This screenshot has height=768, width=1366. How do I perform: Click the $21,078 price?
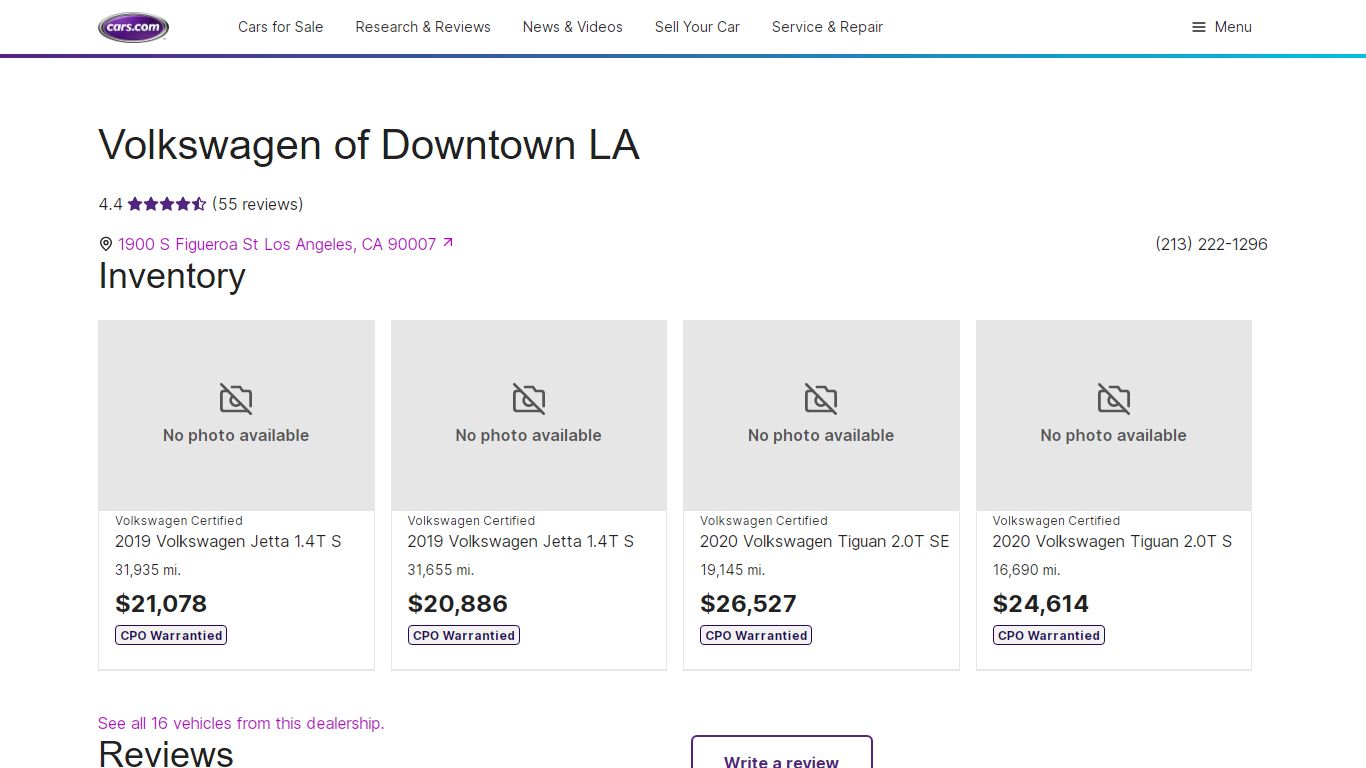(x=161, y=604)
